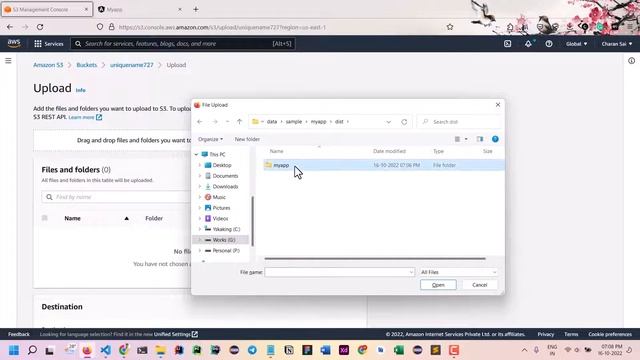Open view options dropdown arrow
This screenshot has height=360, width=640.
(x=466, y=139)
